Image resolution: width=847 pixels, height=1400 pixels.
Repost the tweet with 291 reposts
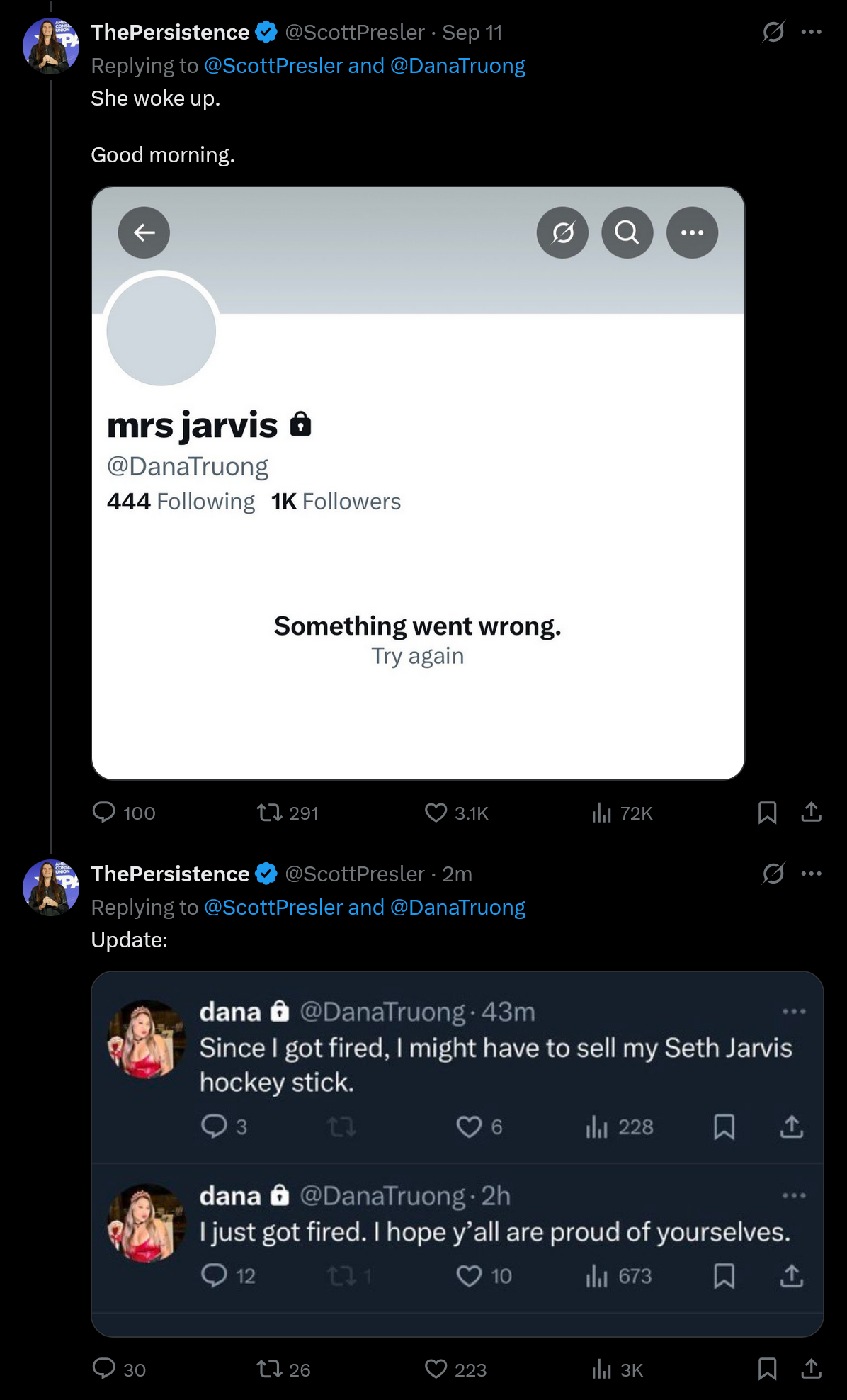click(270, 812)
